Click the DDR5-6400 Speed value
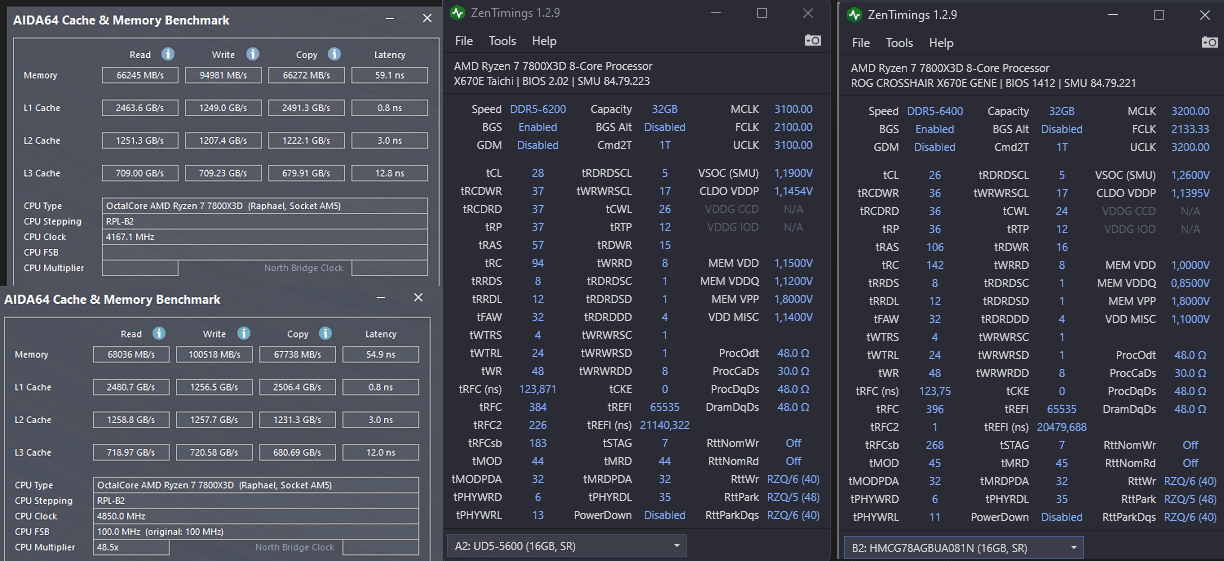 [x=935, y=111]
